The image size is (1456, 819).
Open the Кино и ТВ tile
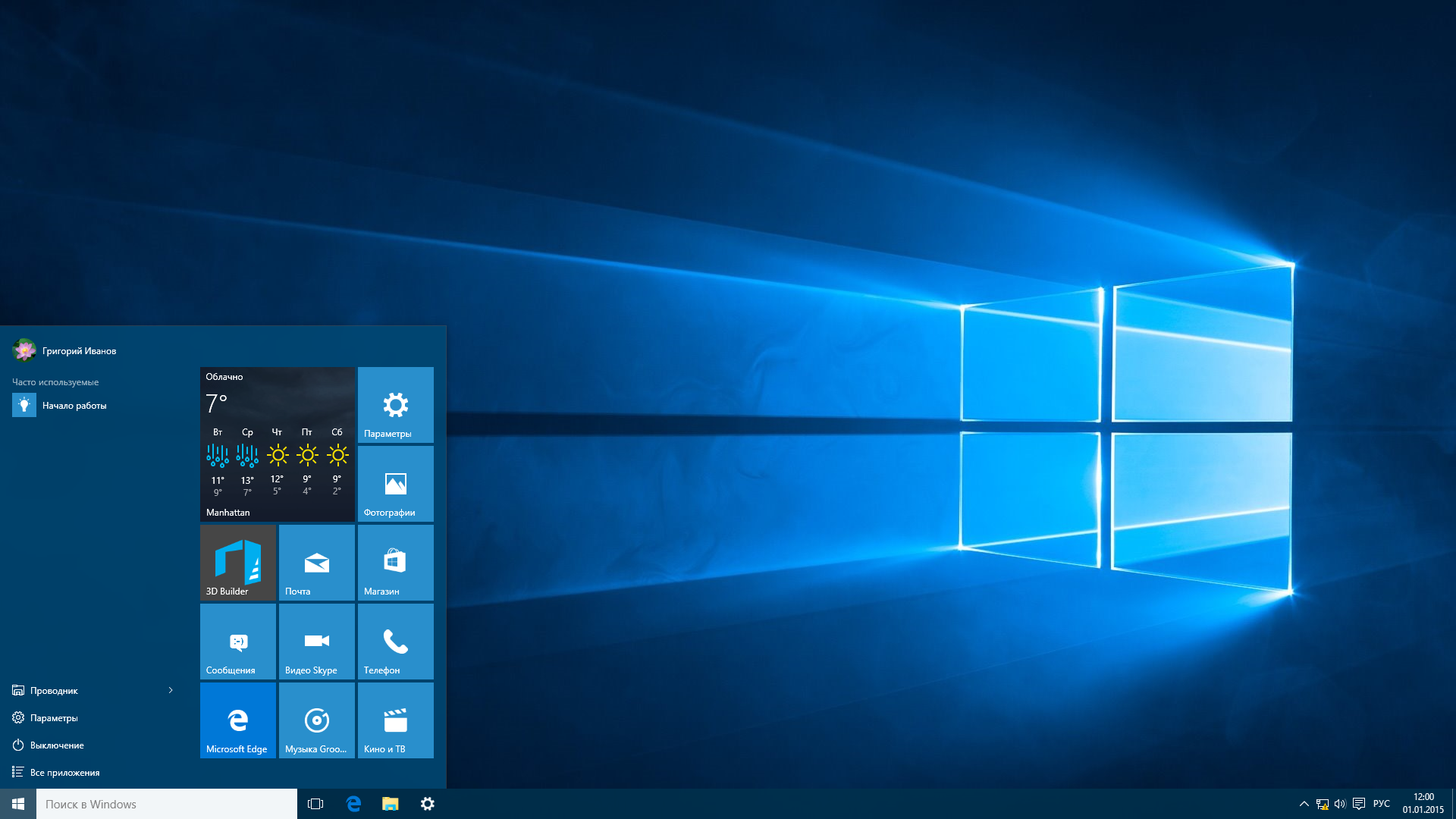[x=395, y=720]
